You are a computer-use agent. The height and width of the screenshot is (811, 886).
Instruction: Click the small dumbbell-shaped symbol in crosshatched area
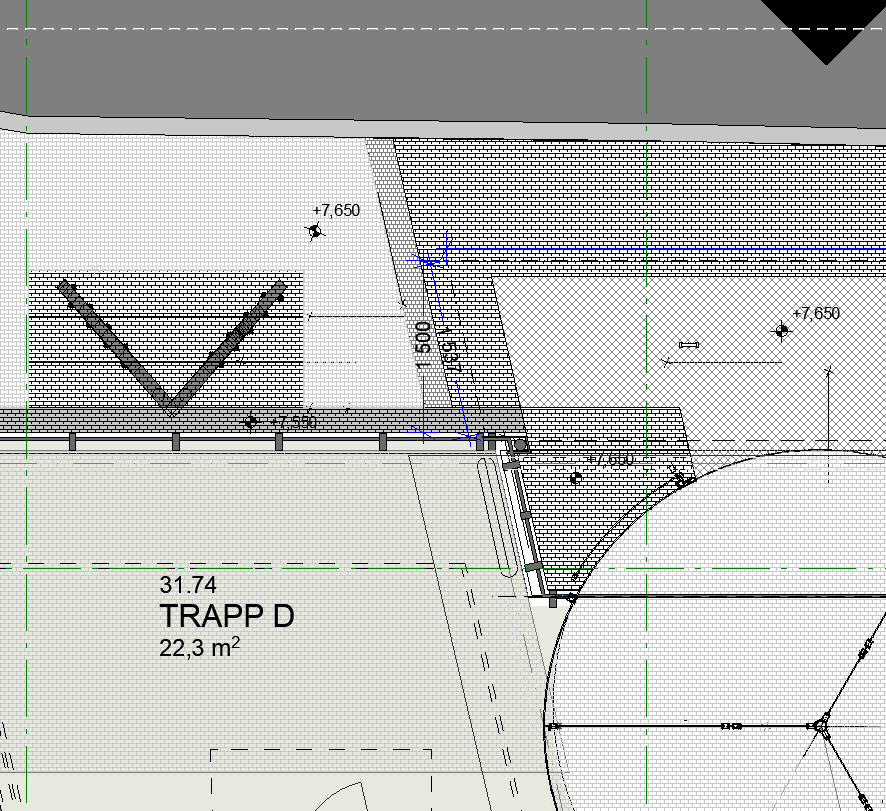[x=688, y=345]
